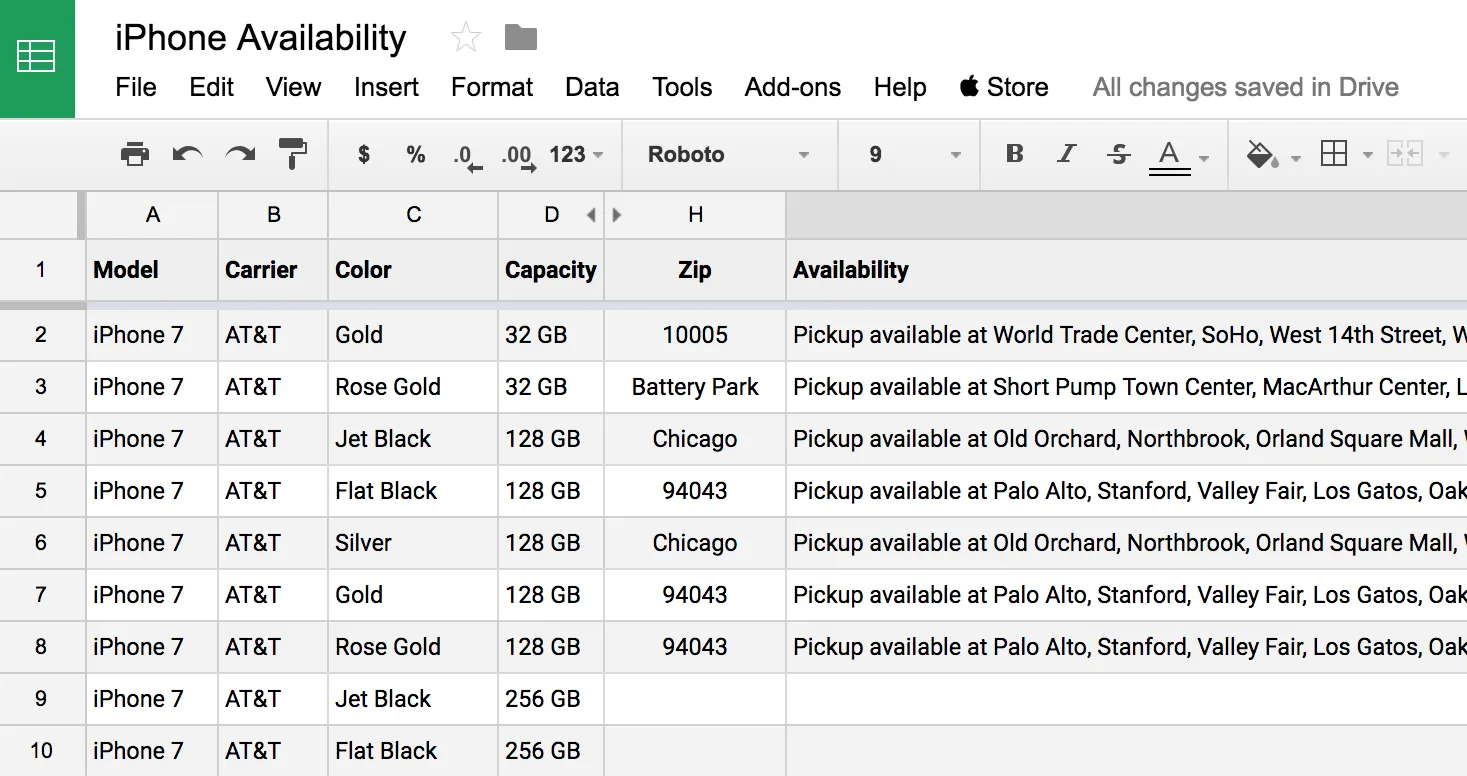Decrease decimal places
The height and width of the screenshot is (776, 1467).
click(466, 156)
